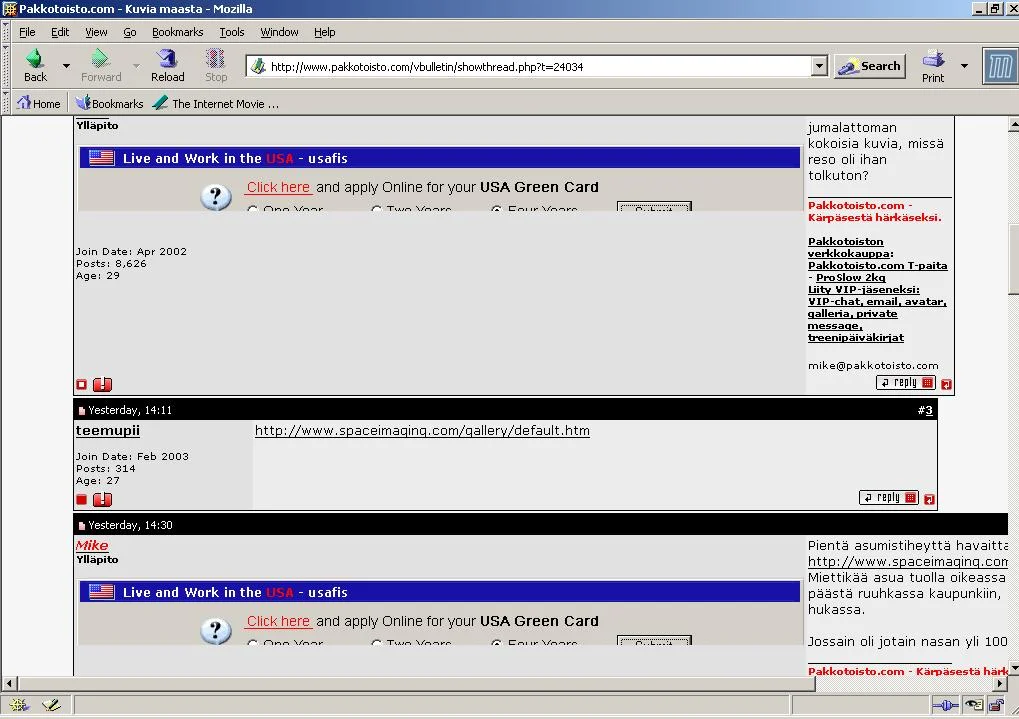Open Home from the personal toolbar
The image size is (1019, 719).
click(39, 103)
